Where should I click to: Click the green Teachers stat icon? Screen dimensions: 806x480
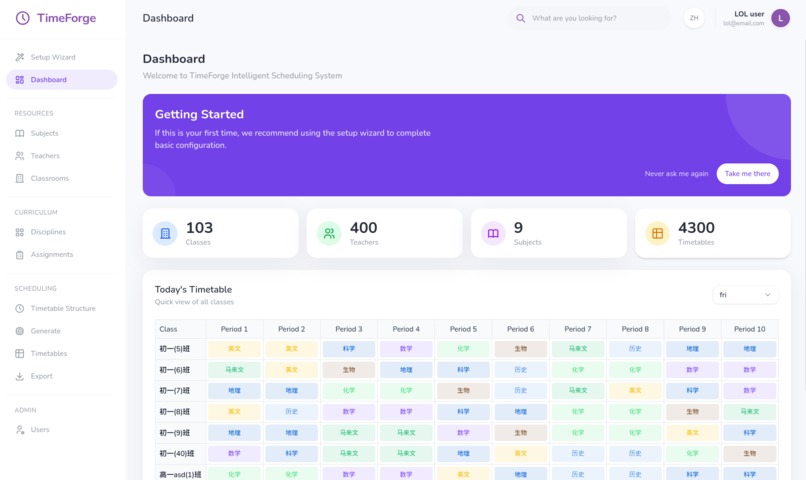tap(329, 233)
